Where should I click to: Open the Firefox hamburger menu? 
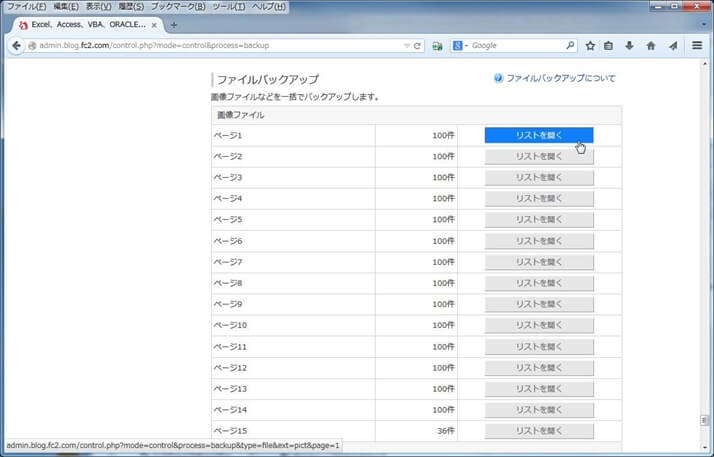point(697,45)
